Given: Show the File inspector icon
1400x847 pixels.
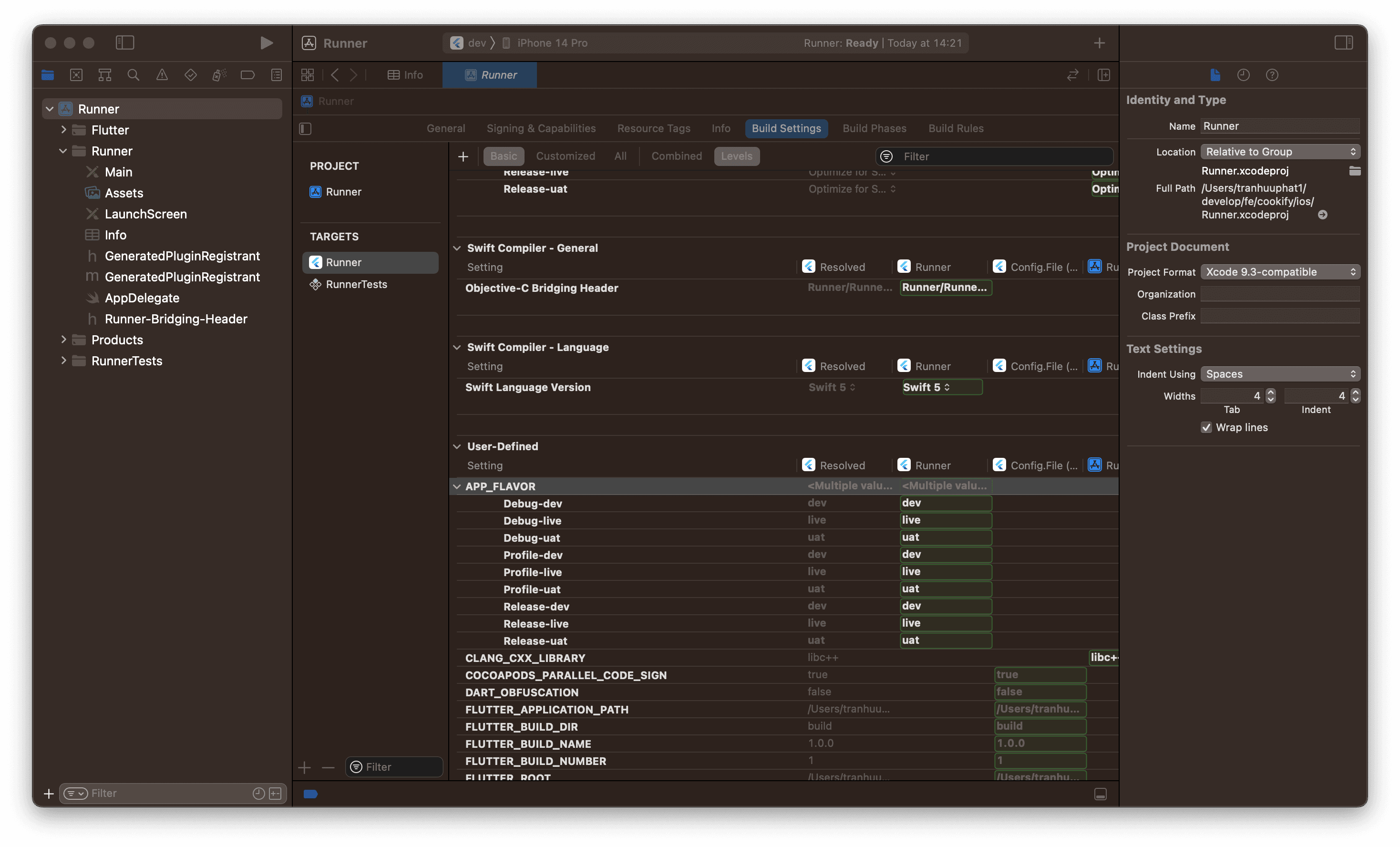Looking at the screenshot, I should [x=1215, y=74].
